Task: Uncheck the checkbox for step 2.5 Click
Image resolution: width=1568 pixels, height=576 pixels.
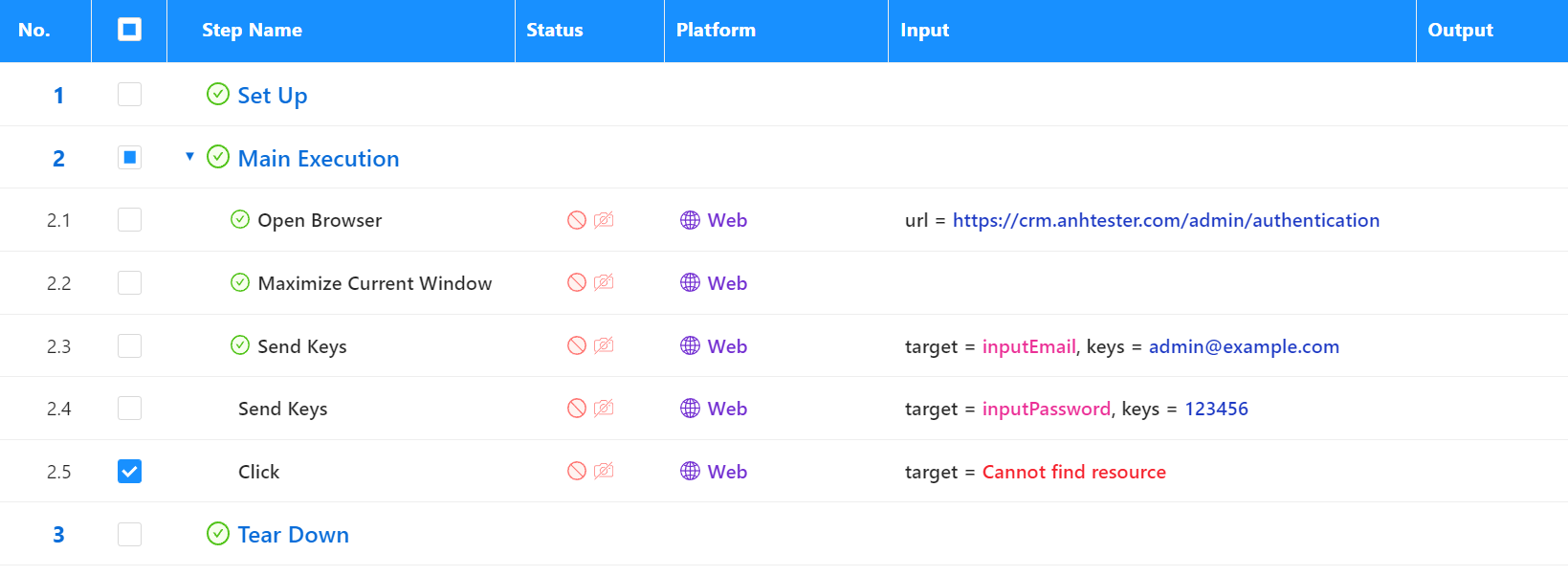Action: click(x=129, y=472)
